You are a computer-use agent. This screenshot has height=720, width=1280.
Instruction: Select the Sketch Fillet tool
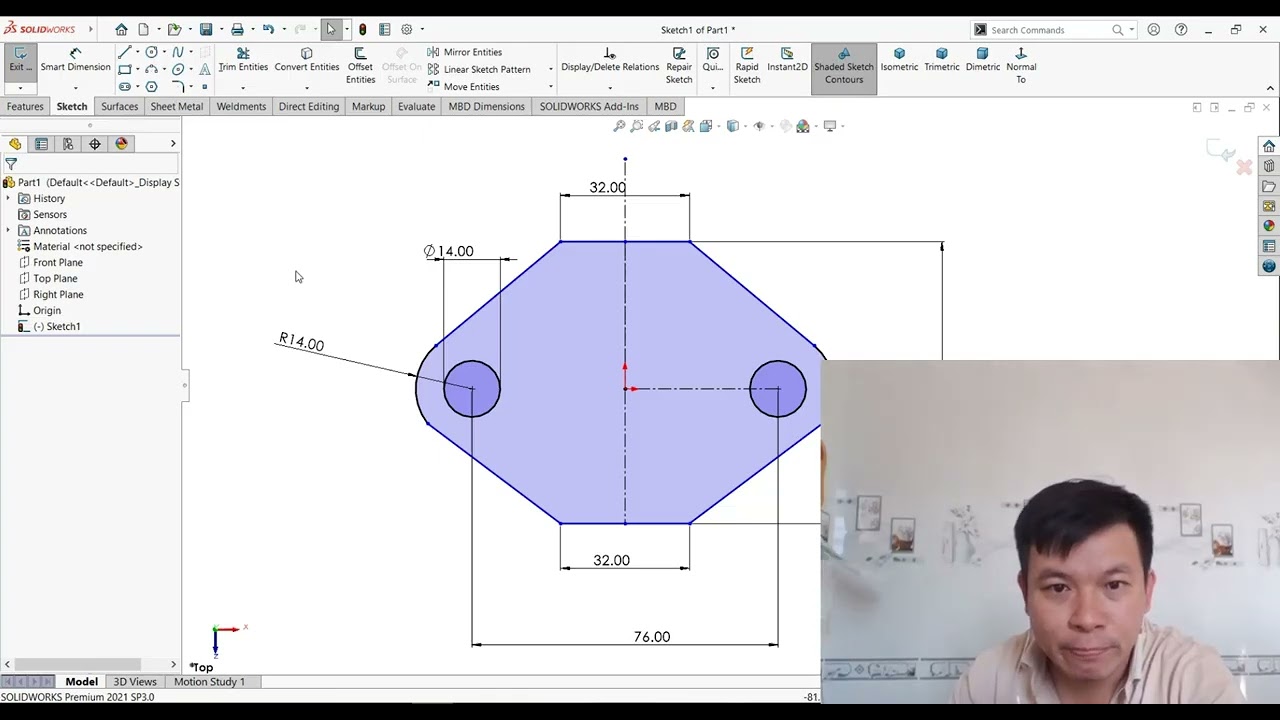pyautogui.click(x=178, y=87)
